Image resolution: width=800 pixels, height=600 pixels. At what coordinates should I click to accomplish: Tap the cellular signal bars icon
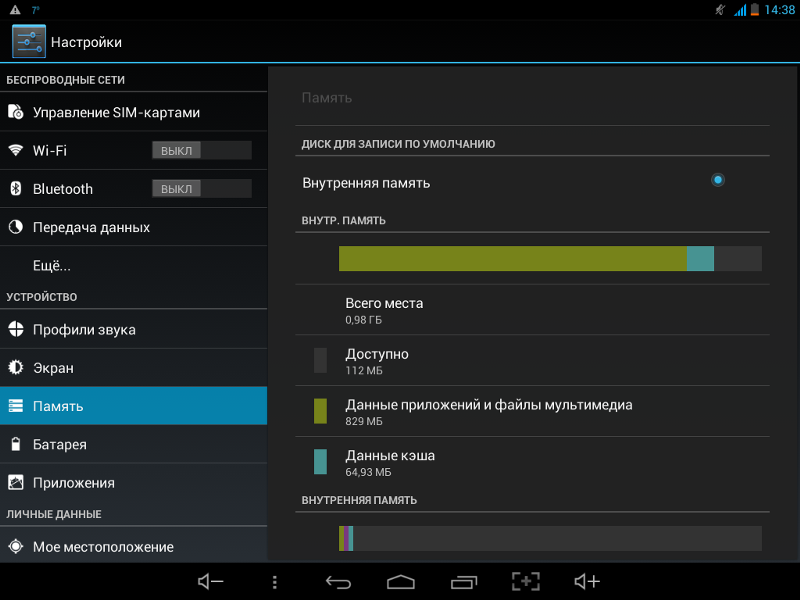[x=740, y=10]
